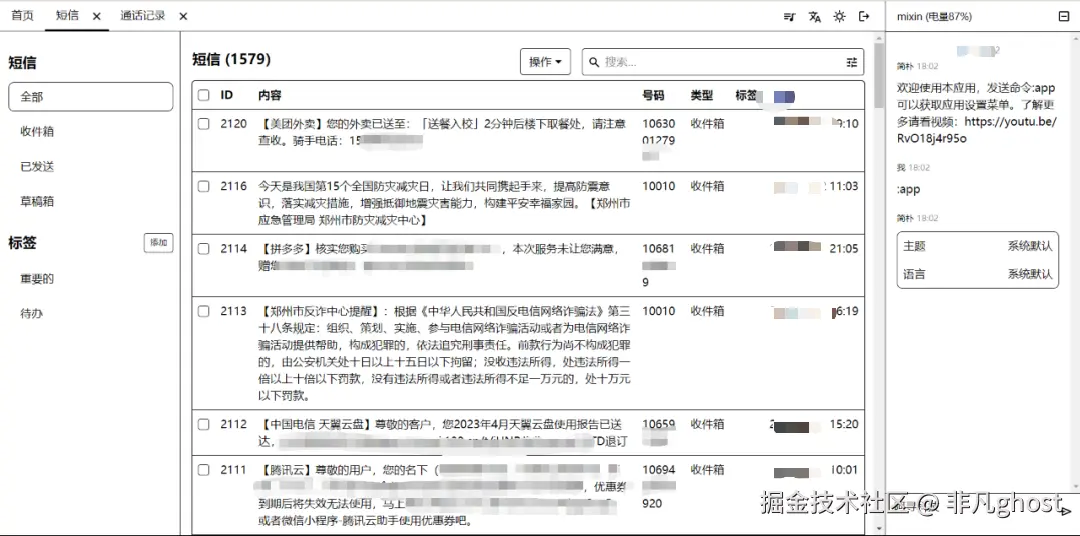Switch to the 首页 tab
Viewport: 1080px width, 536px height.
[x=22, y=15]
